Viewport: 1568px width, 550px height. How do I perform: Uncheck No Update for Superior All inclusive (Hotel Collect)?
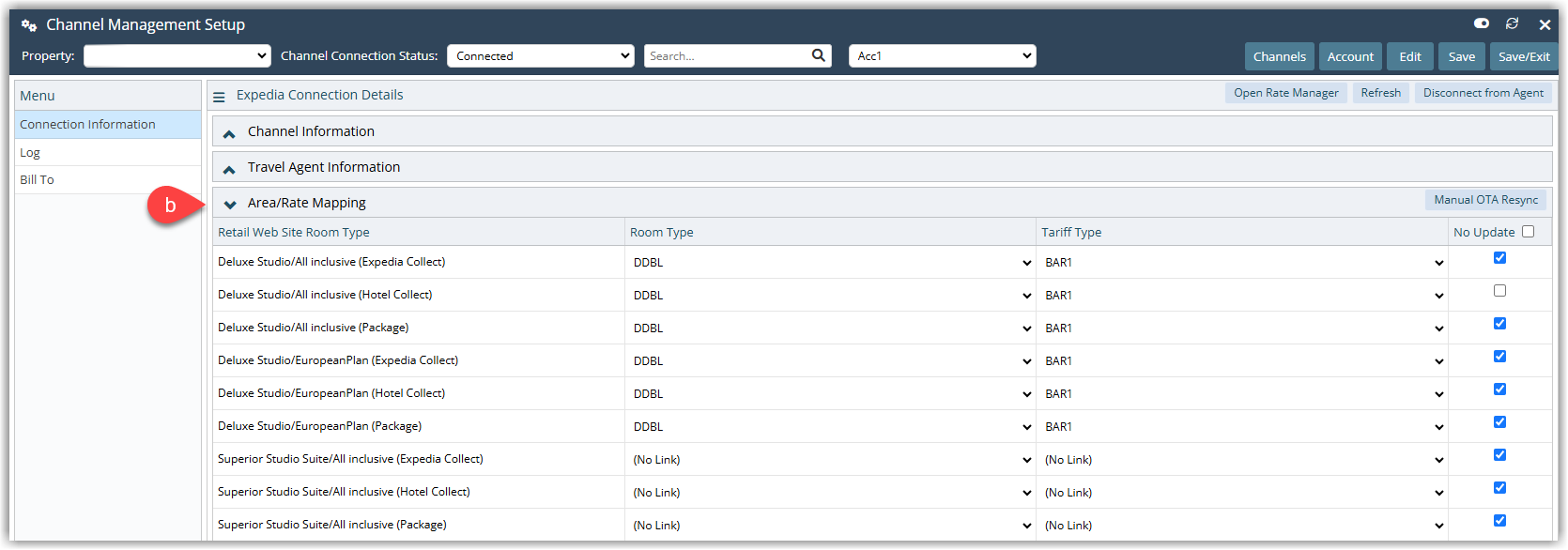pos(1499,488)
